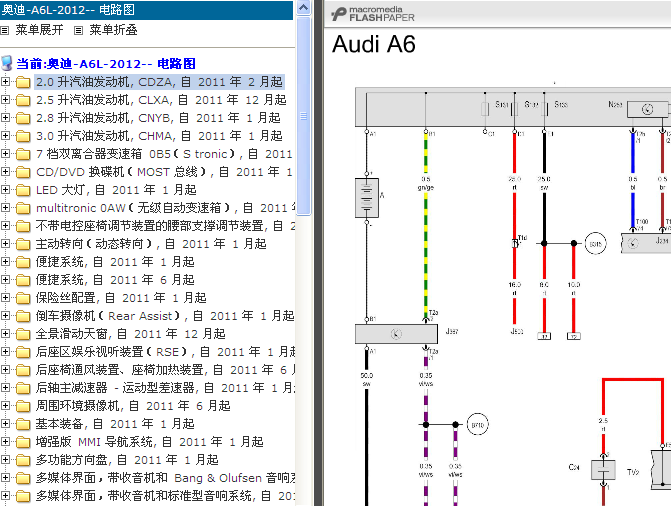Click folder icon of CD/DVD 换碟机

pos(23,172)
